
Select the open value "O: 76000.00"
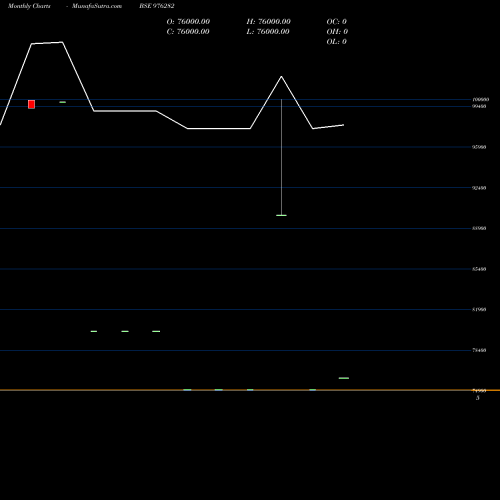(188, 22)
